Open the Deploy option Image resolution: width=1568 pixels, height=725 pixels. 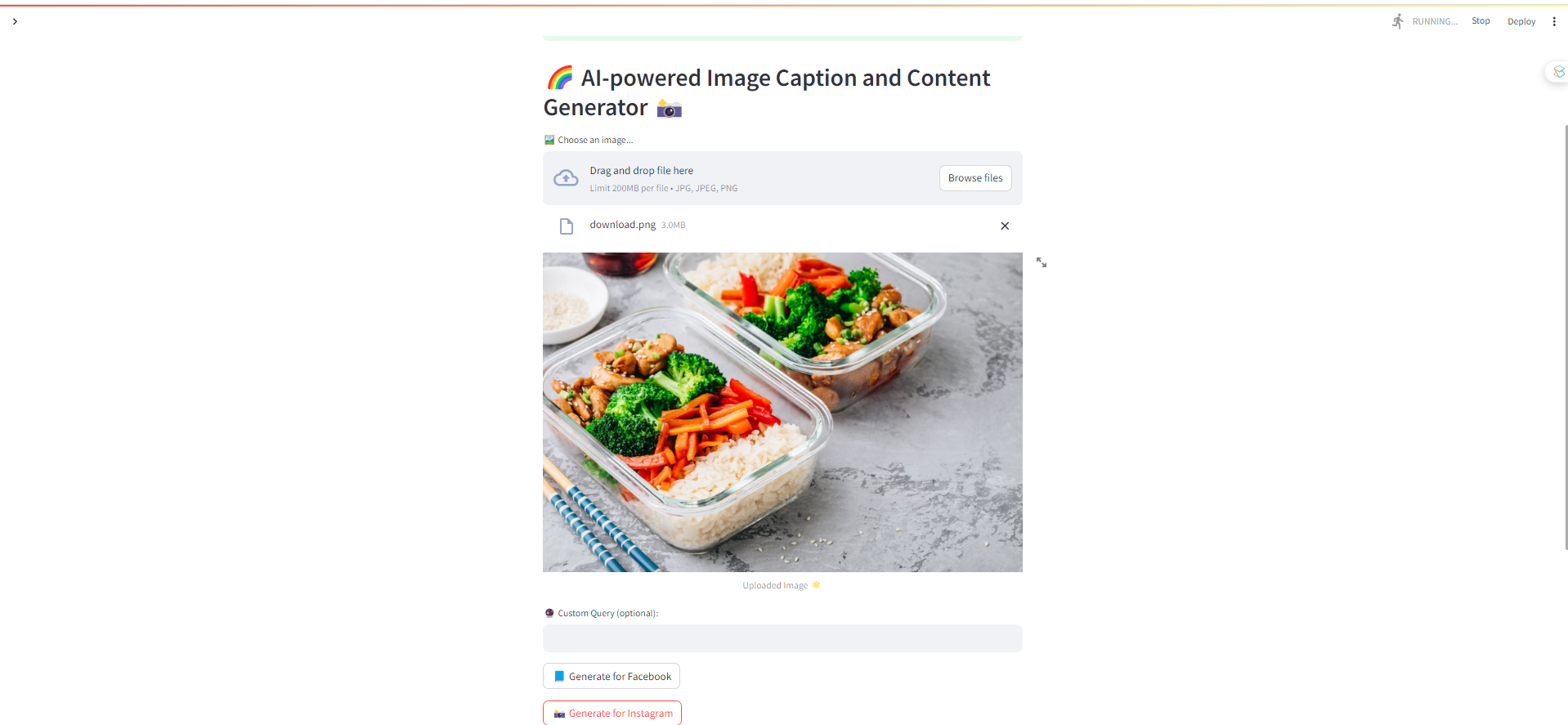[x=1521, y=21]
